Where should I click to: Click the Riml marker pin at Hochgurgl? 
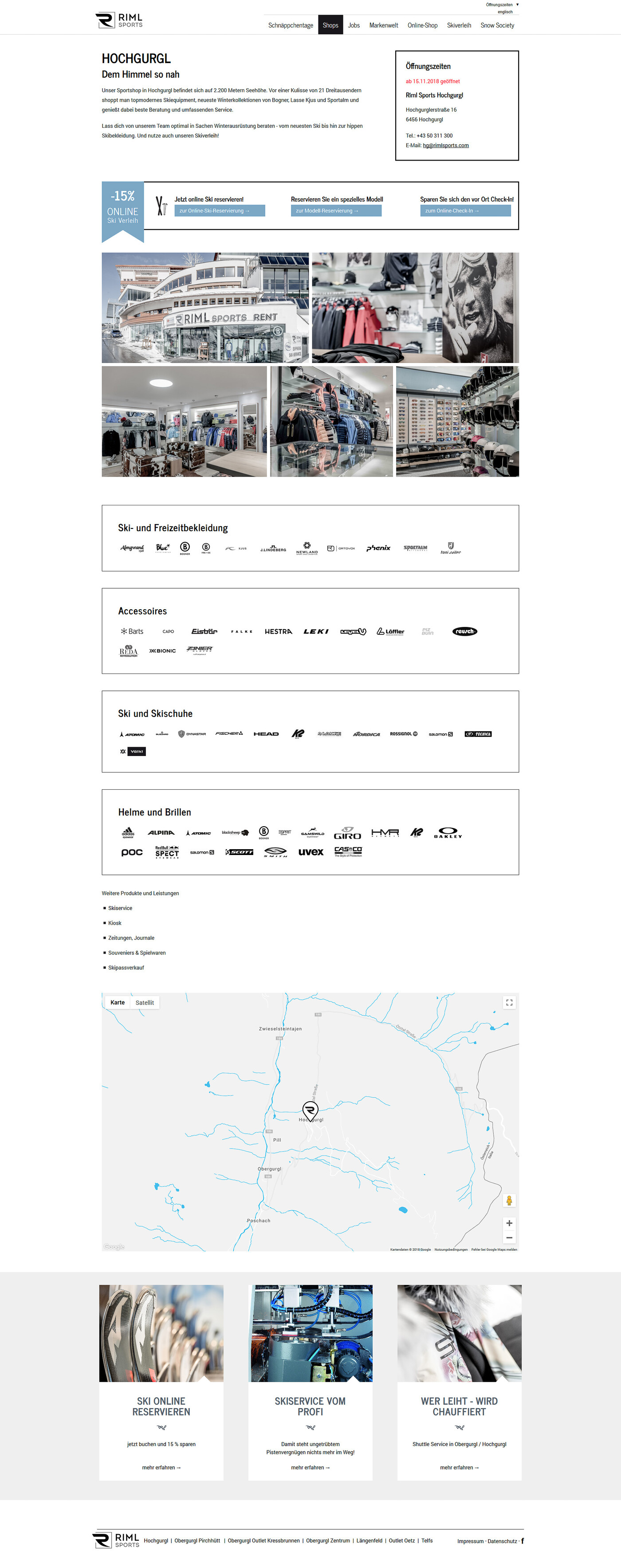click(310, 1111)
